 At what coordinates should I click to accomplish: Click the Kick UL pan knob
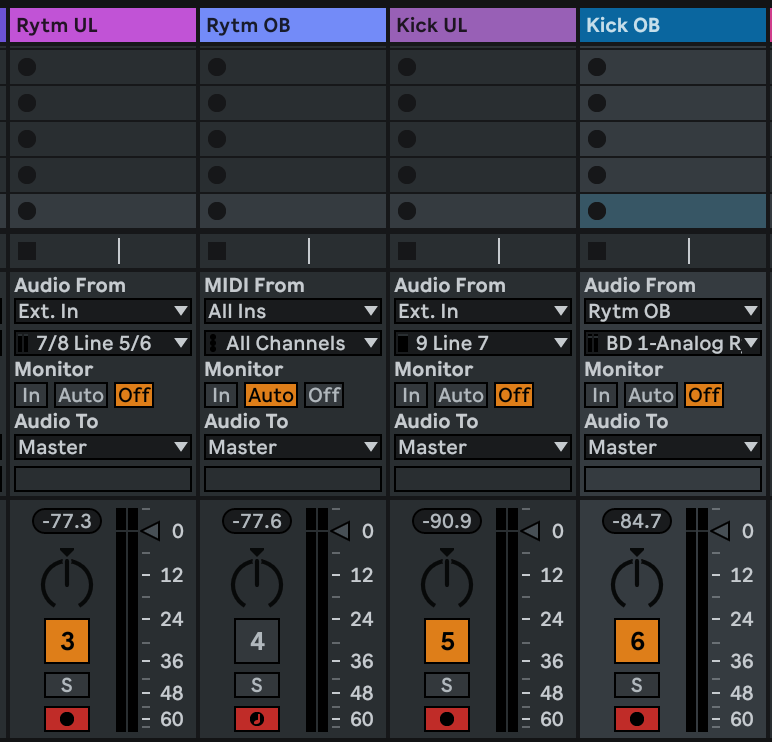447,579
